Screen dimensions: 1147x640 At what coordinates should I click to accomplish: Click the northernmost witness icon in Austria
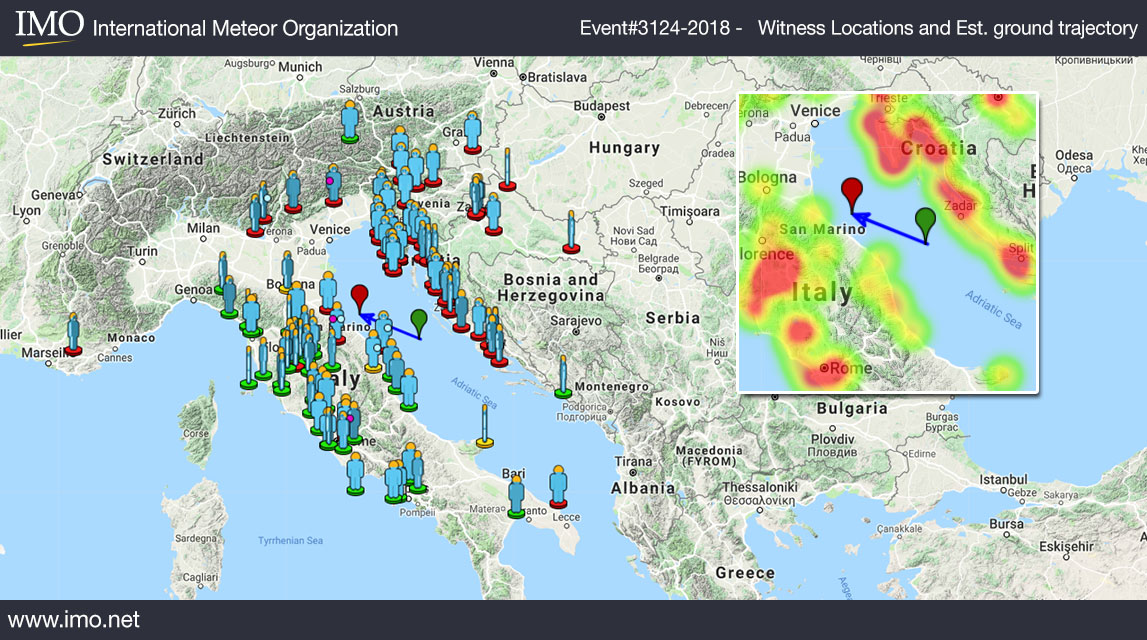[350, 120]
